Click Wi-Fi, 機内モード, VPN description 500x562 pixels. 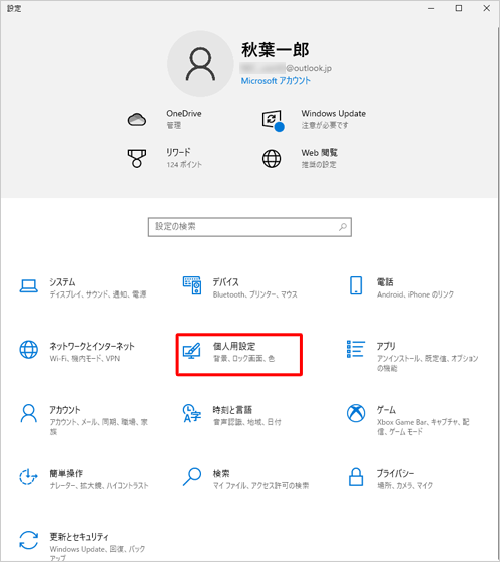(85, 358)
